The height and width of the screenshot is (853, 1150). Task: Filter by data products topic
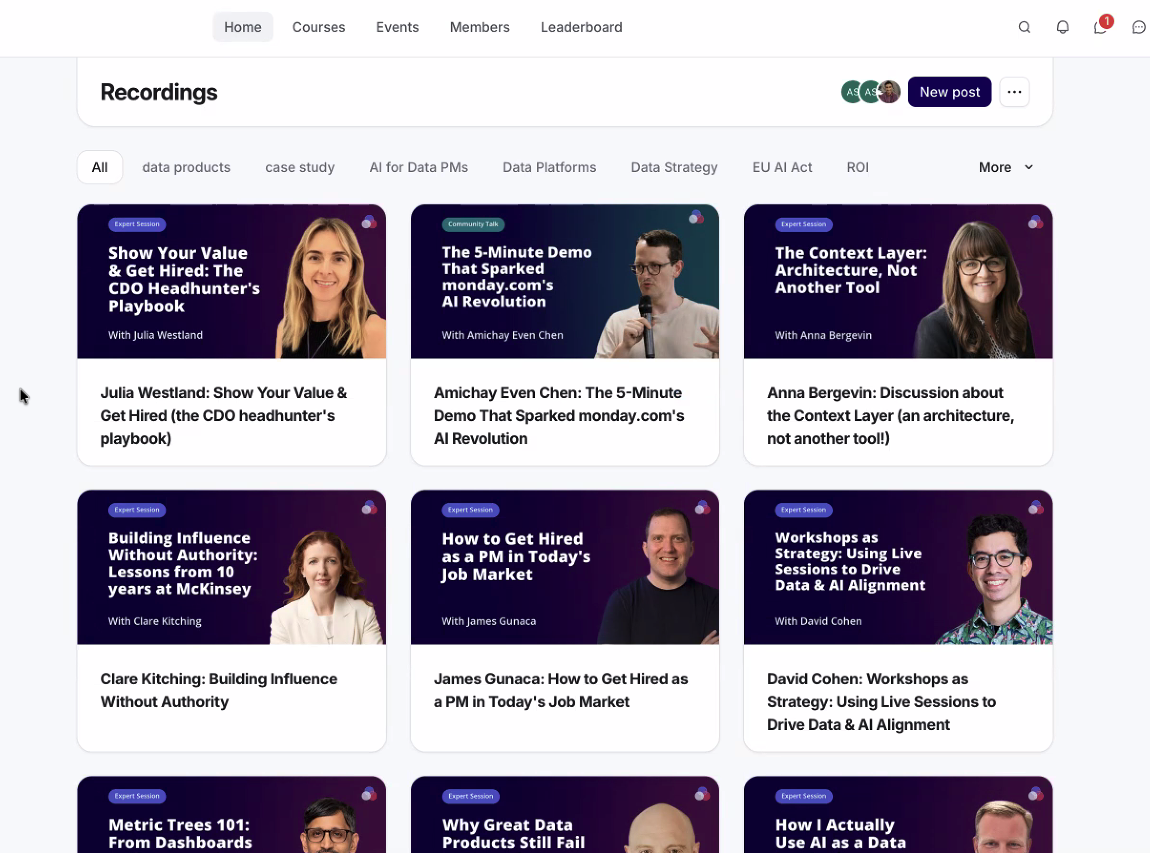coord(186,167)
